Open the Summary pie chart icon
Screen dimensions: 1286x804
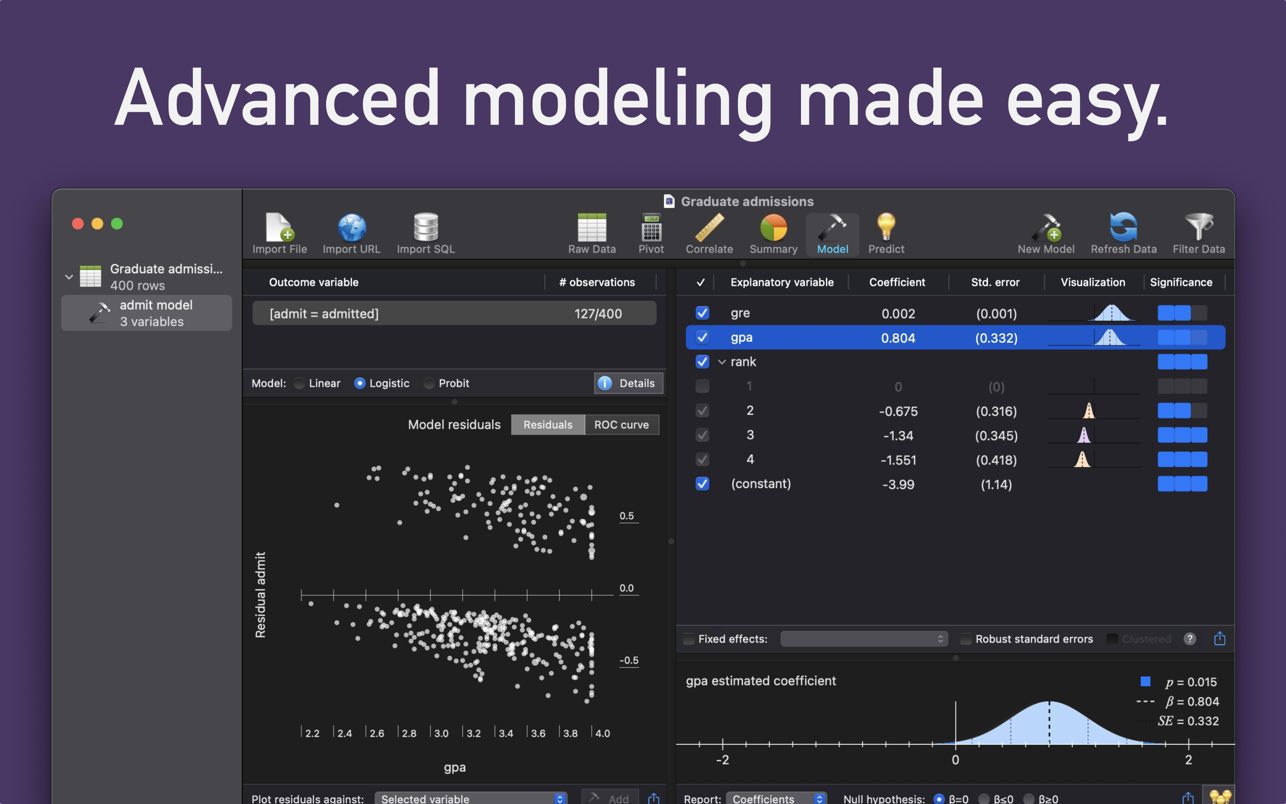[773, 229]
